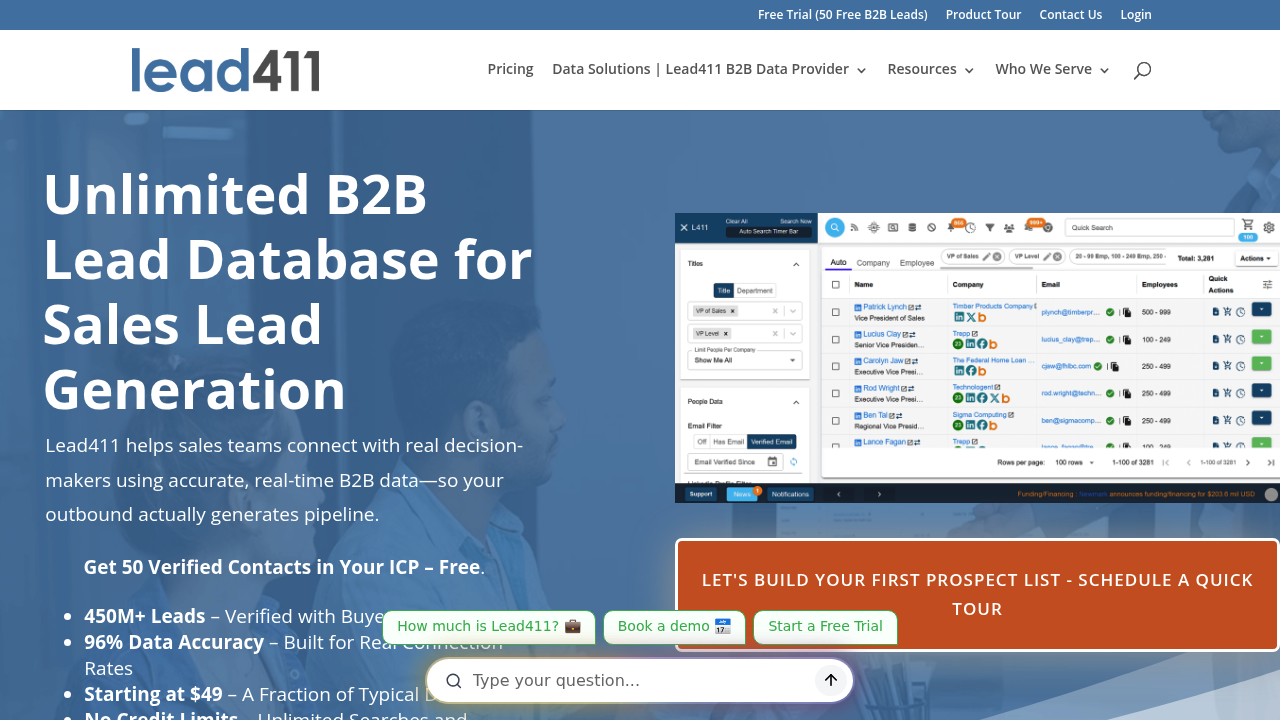Open the Product Tour link

[983, 14]
